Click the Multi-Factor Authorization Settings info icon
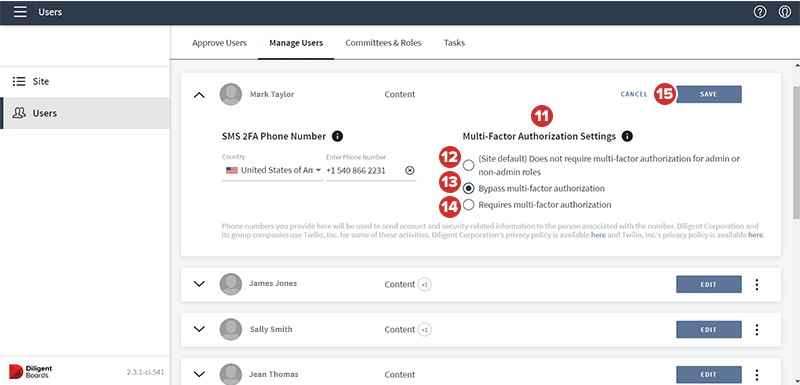The width and height of the screenshot is (800, 385). point(628,136)
